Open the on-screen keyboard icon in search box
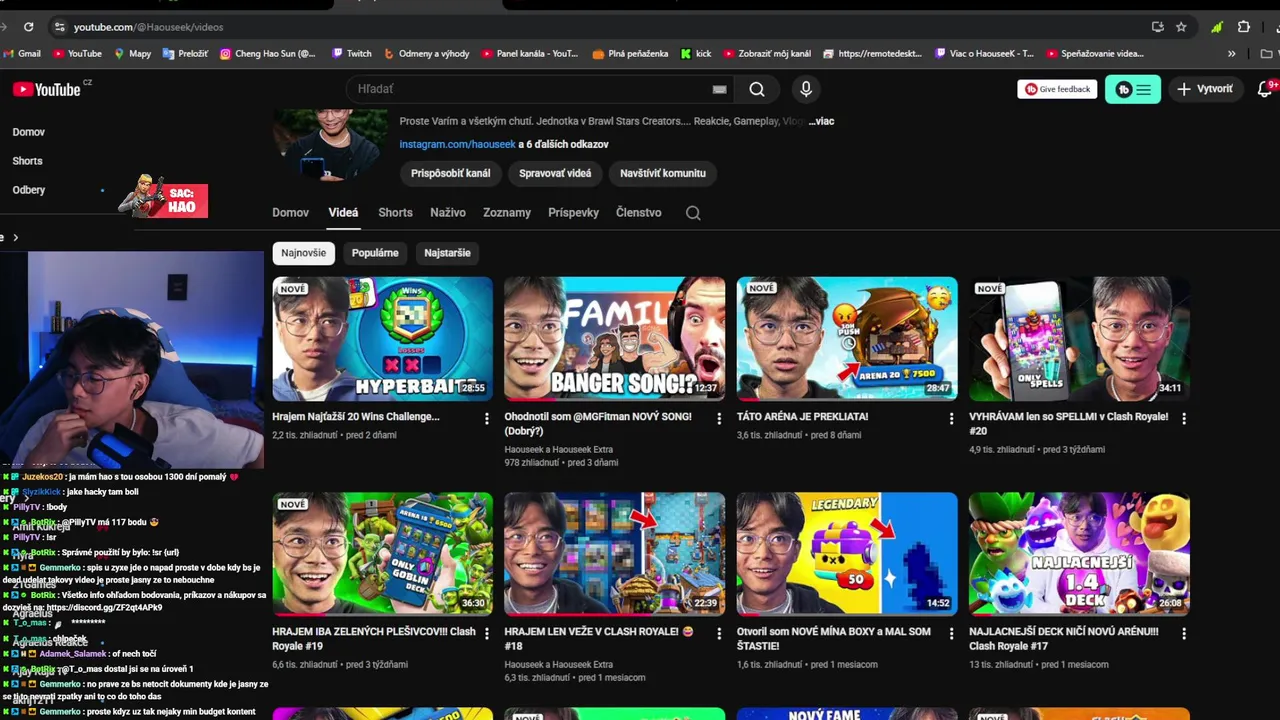Viewport: 1280px width, 720px height. pos(719,89)
